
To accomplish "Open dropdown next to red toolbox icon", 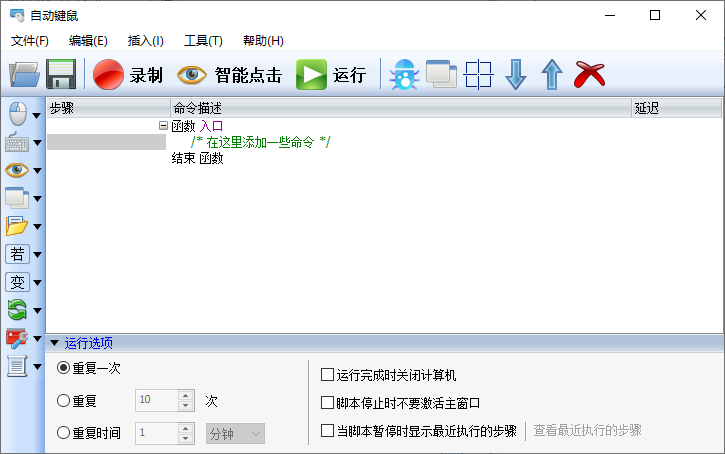I will click(37, 338).
